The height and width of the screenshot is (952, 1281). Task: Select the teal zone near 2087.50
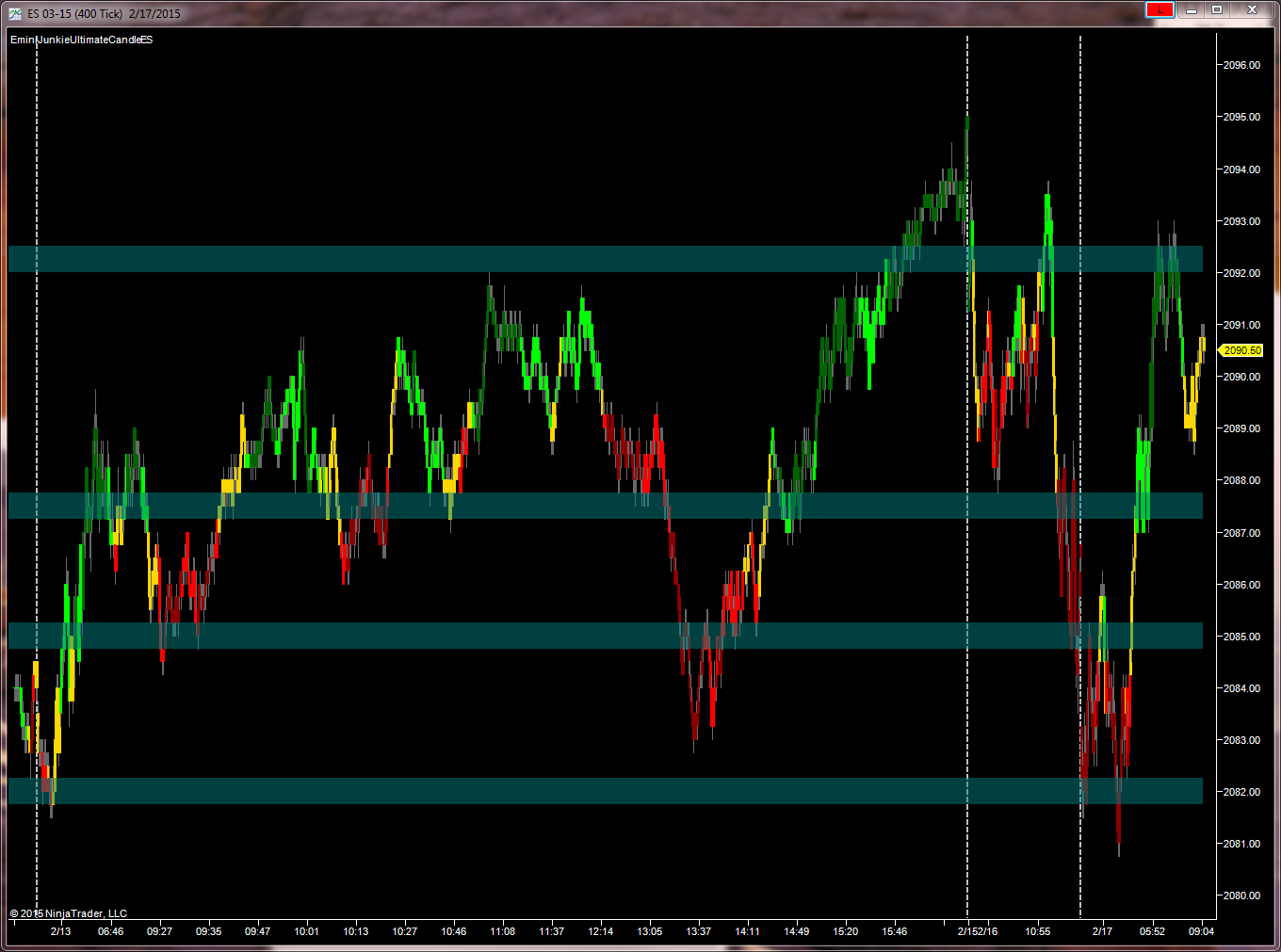click(x=606, y=506)
